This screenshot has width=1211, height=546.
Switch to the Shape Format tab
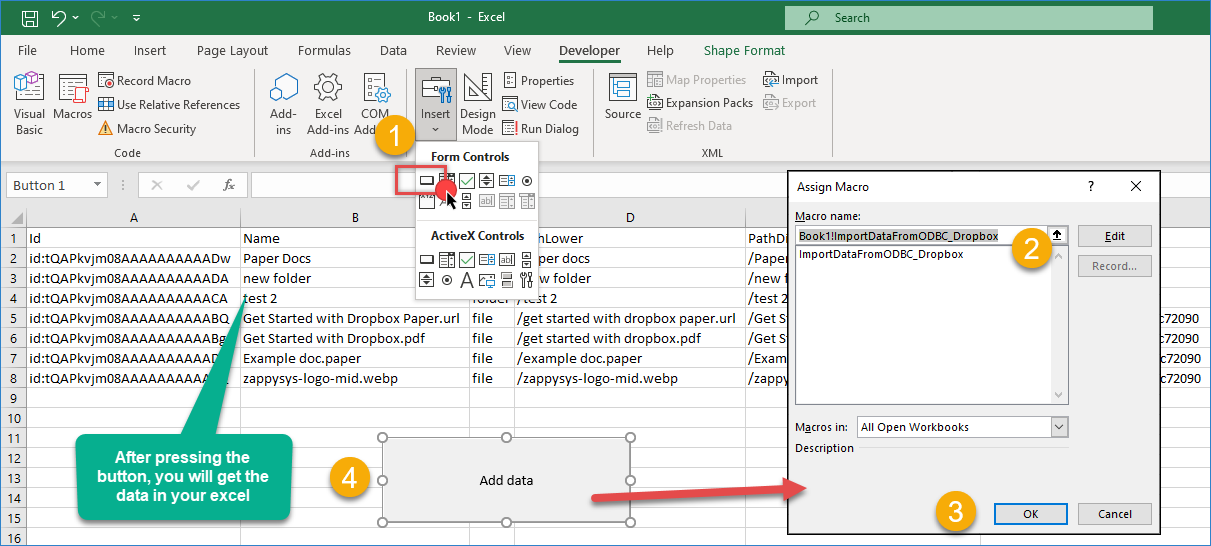pos(744,51)
